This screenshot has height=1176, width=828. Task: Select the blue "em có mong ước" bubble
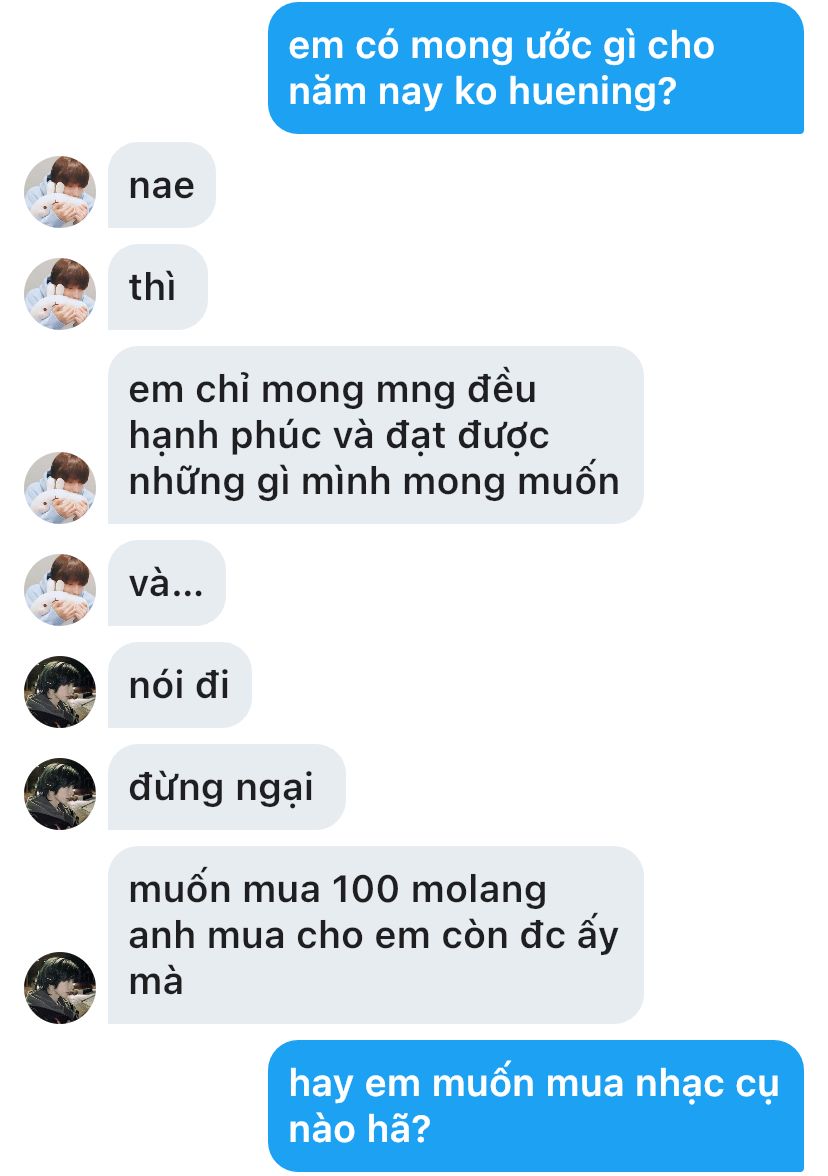[536, 68]
